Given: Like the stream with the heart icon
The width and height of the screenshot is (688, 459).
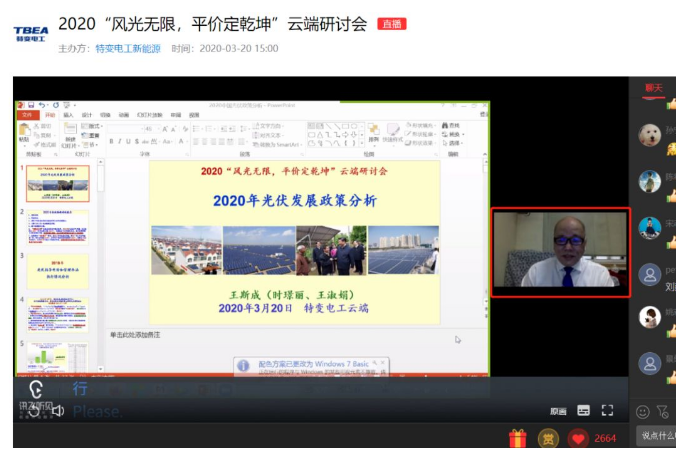Looking at the screenshot, I should click(x=578, y=438).
